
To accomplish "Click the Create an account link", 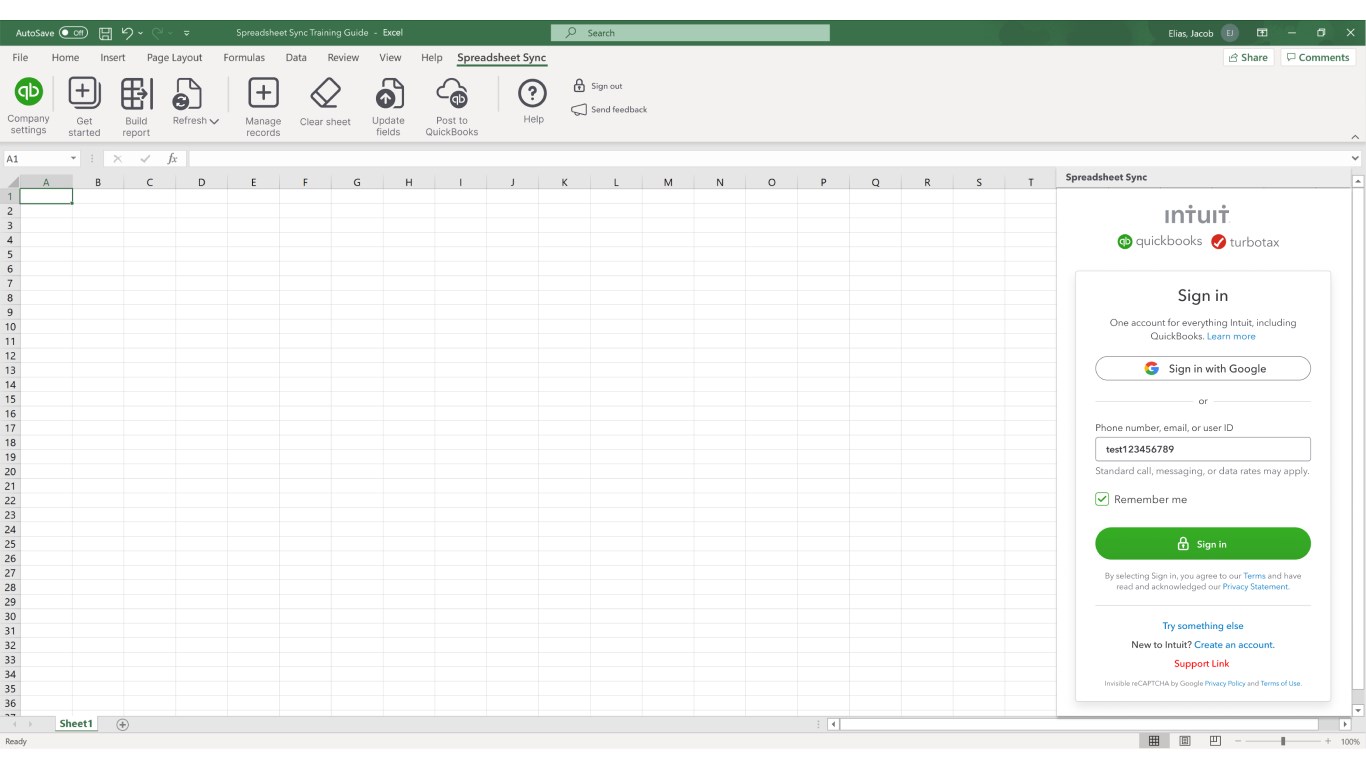I will [x=1234, y=645].
